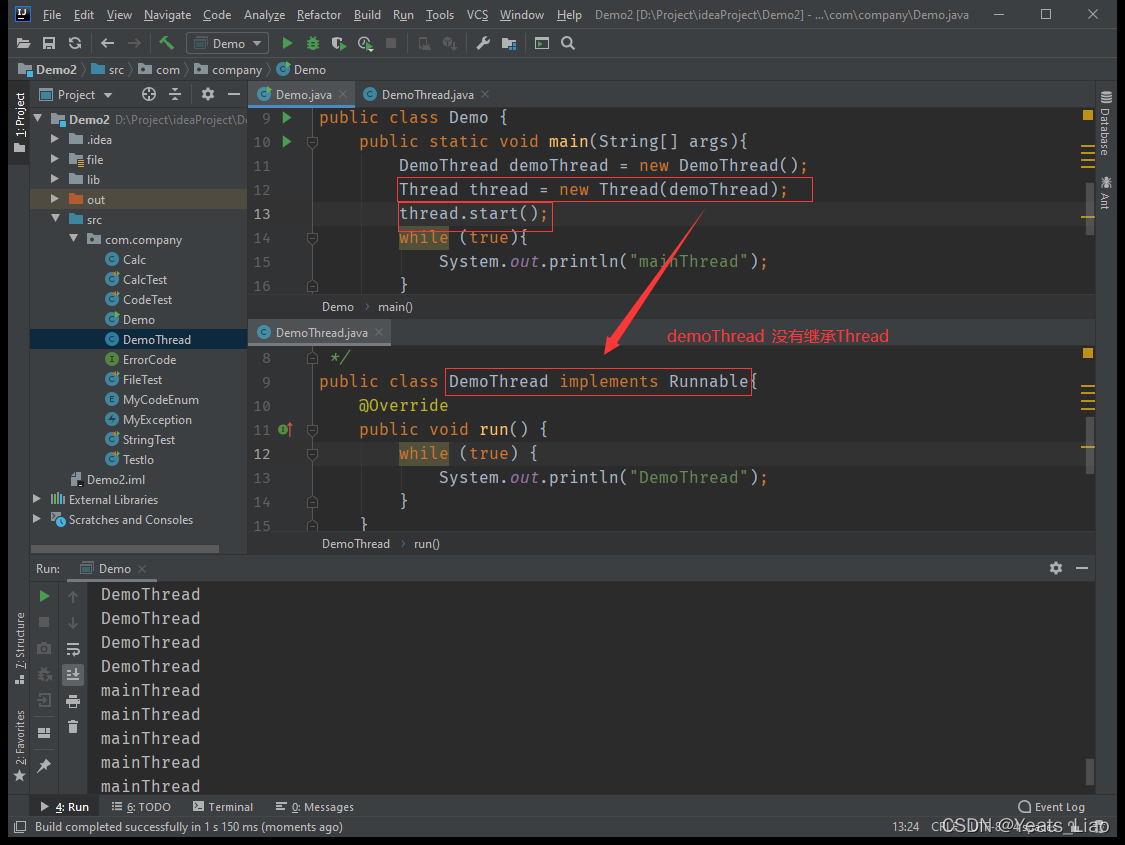Rerun Demo in the Run panel

[44, 596]
